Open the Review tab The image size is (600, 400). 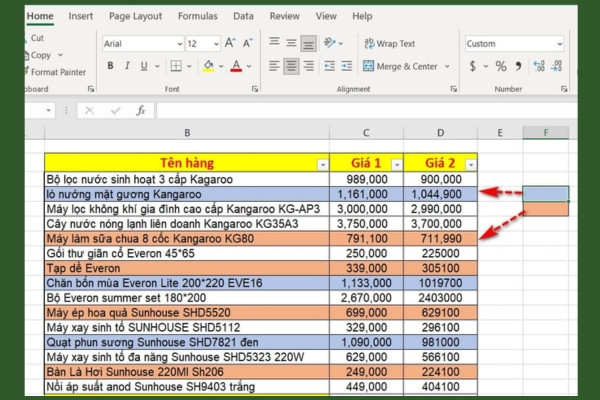285,16
